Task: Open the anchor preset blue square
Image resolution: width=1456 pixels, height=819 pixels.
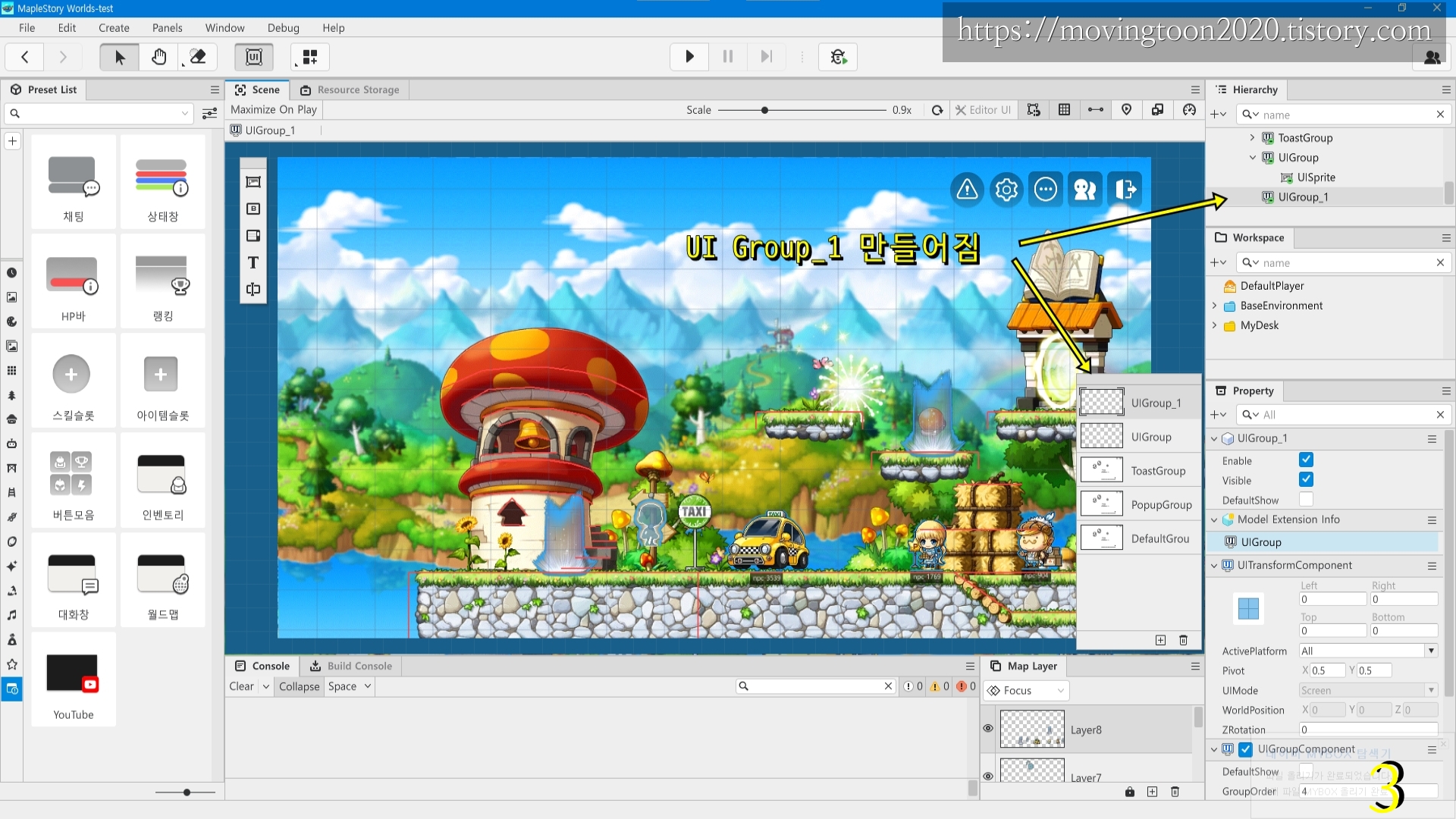Action: click(x=1248, y=608)
